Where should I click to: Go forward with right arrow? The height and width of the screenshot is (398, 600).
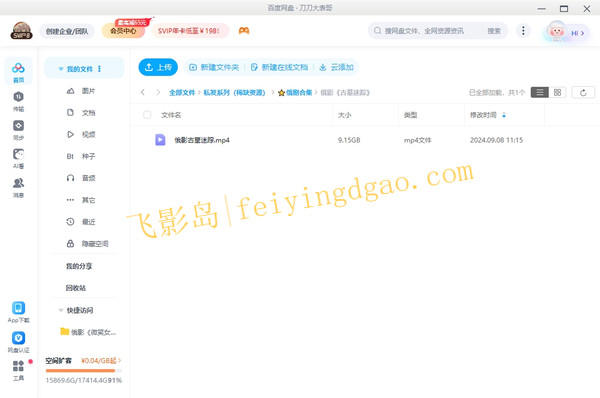click(158, 92)
